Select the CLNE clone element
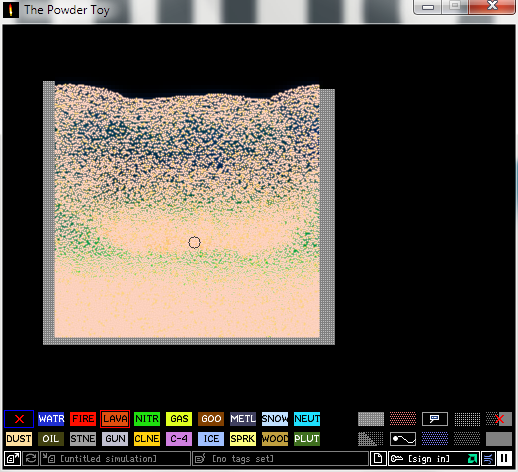Screen dimensions: 518x472 pos(147,439)
